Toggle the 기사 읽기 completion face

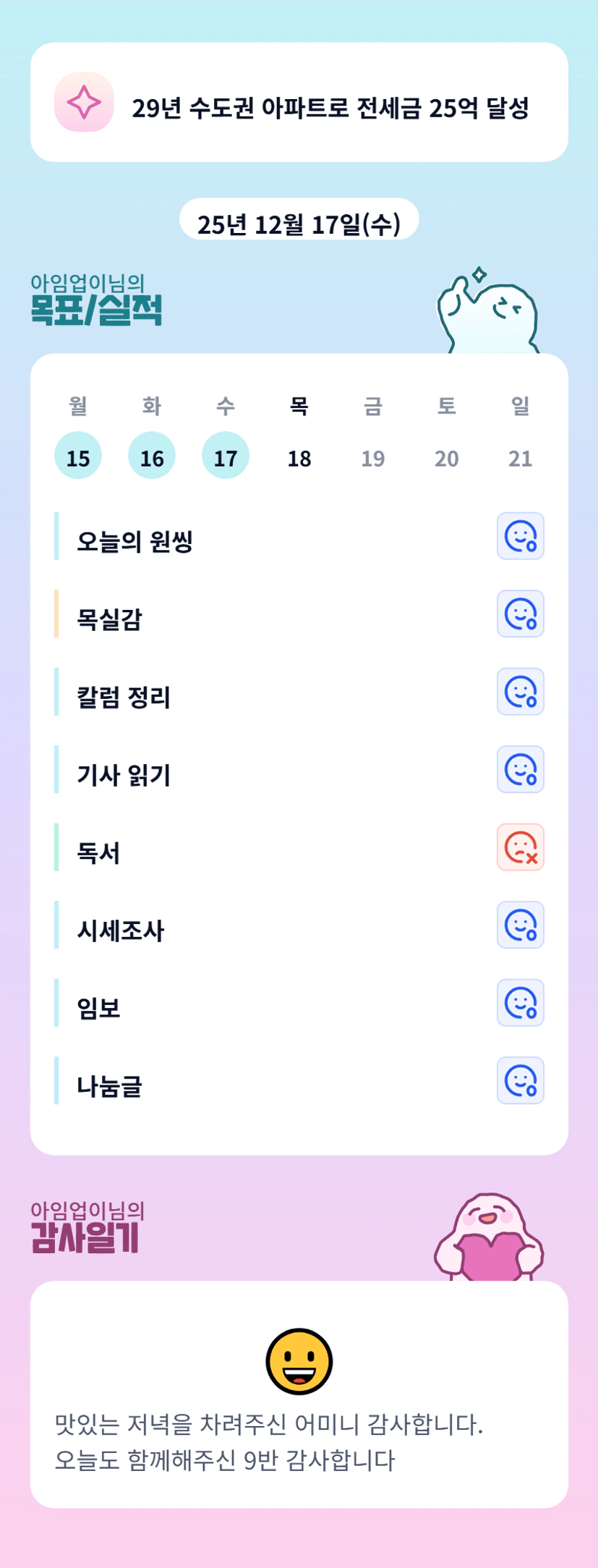(x=520, y=769)
